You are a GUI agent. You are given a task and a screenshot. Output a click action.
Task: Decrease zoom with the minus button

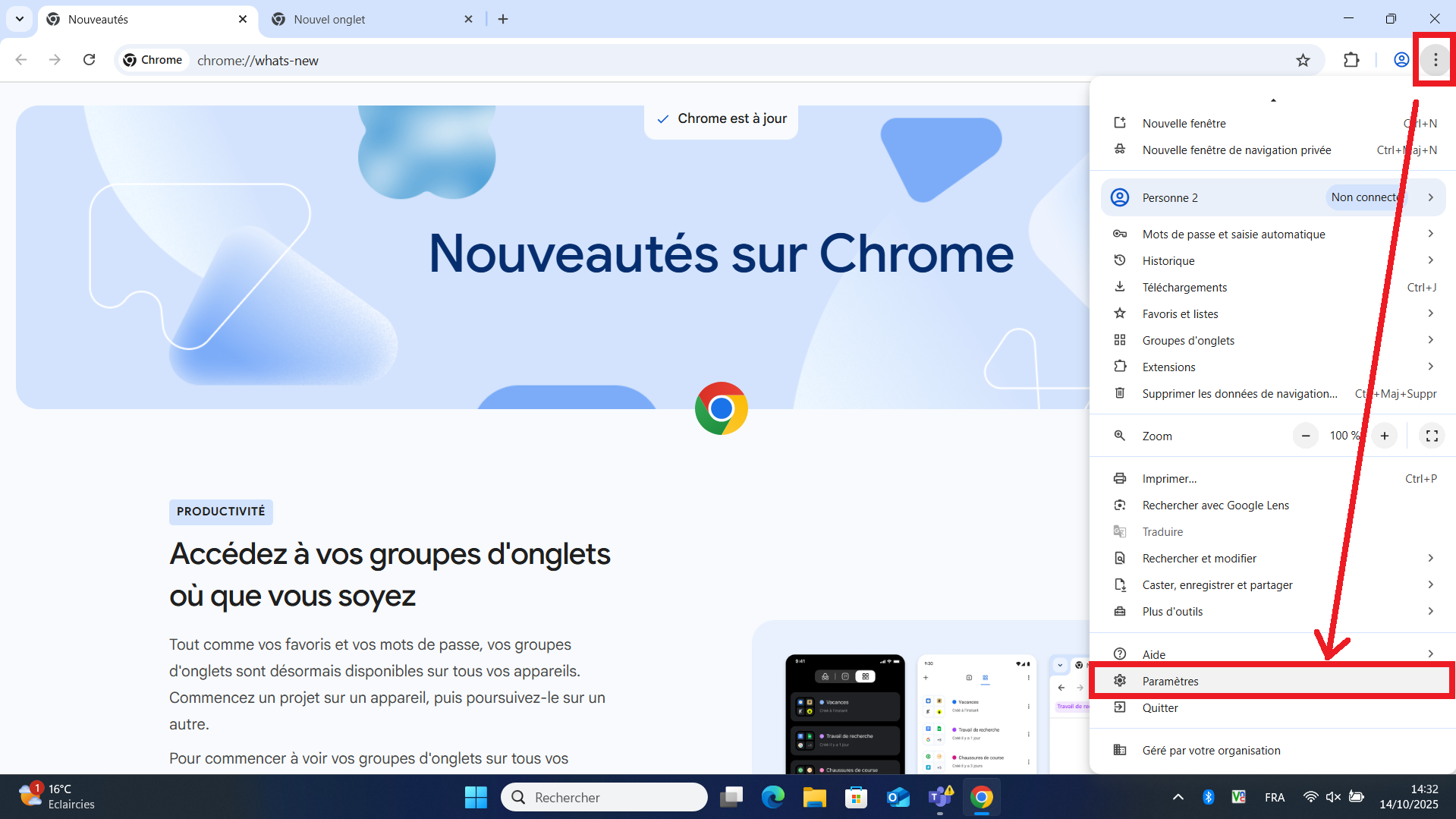pyautogui.click(x=1306, y=436)
